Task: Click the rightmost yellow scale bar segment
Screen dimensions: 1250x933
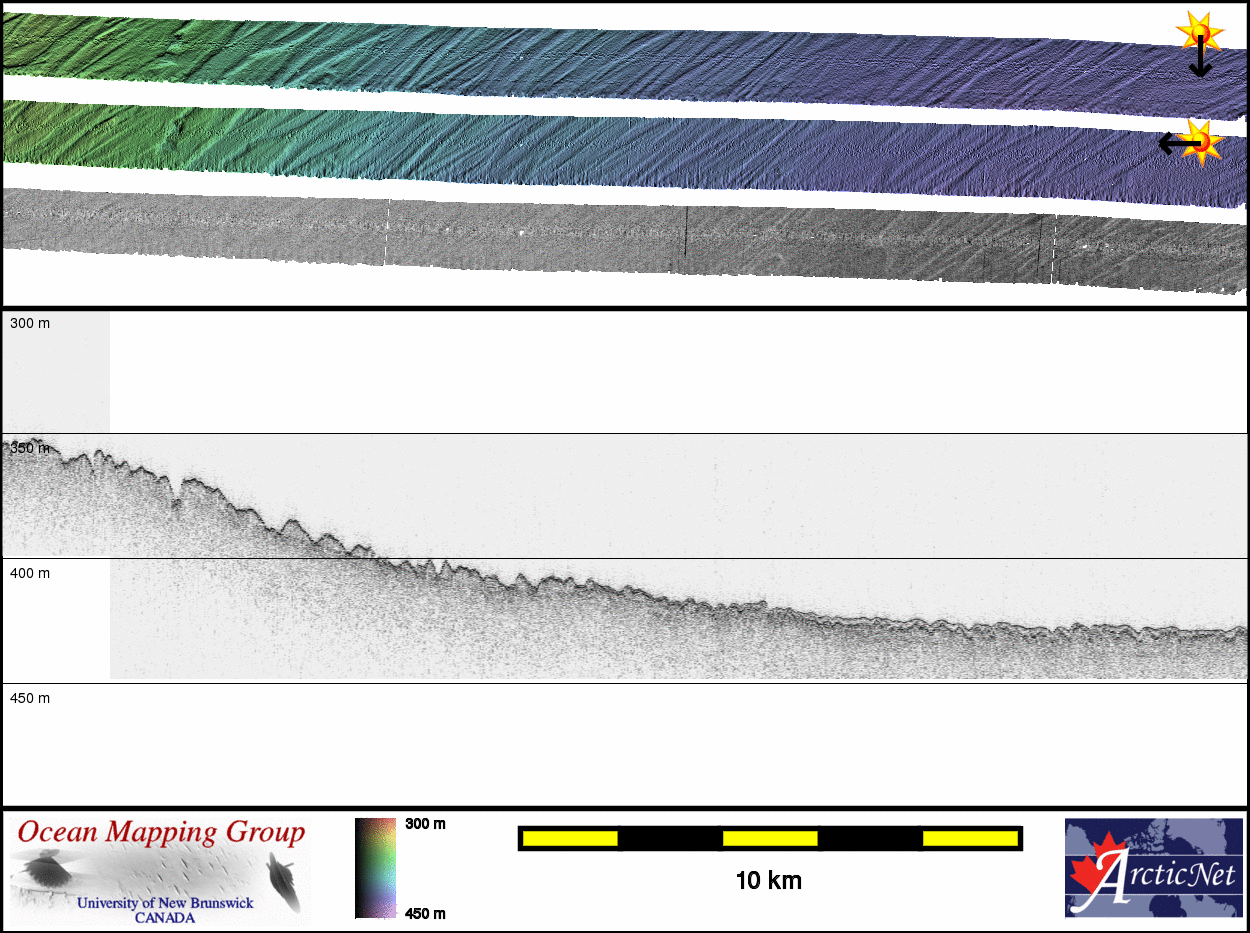Action: [x=969, y=838]
